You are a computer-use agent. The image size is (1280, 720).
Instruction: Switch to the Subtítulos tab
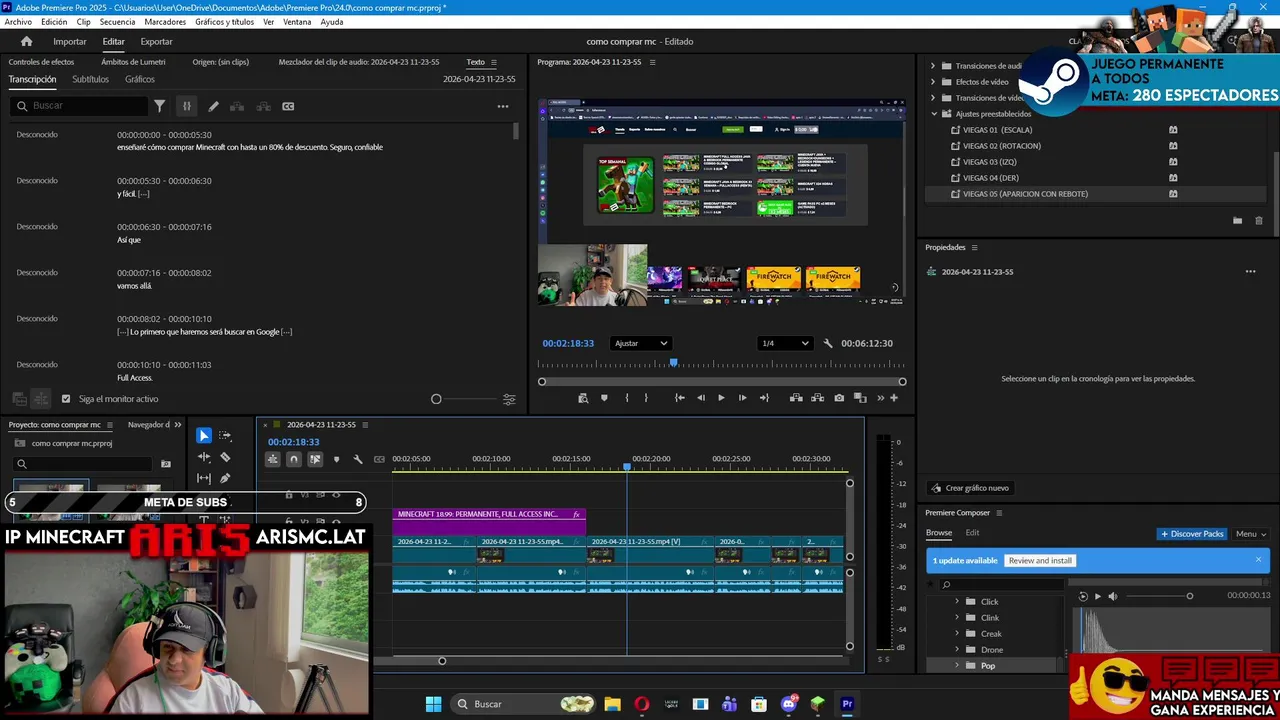90,79
